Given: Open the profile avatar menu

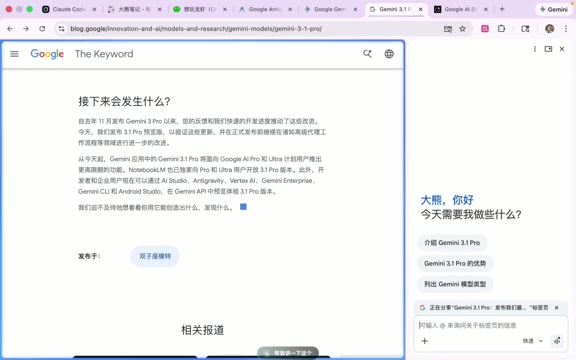Looking at the screenshot, I should 550,29.
